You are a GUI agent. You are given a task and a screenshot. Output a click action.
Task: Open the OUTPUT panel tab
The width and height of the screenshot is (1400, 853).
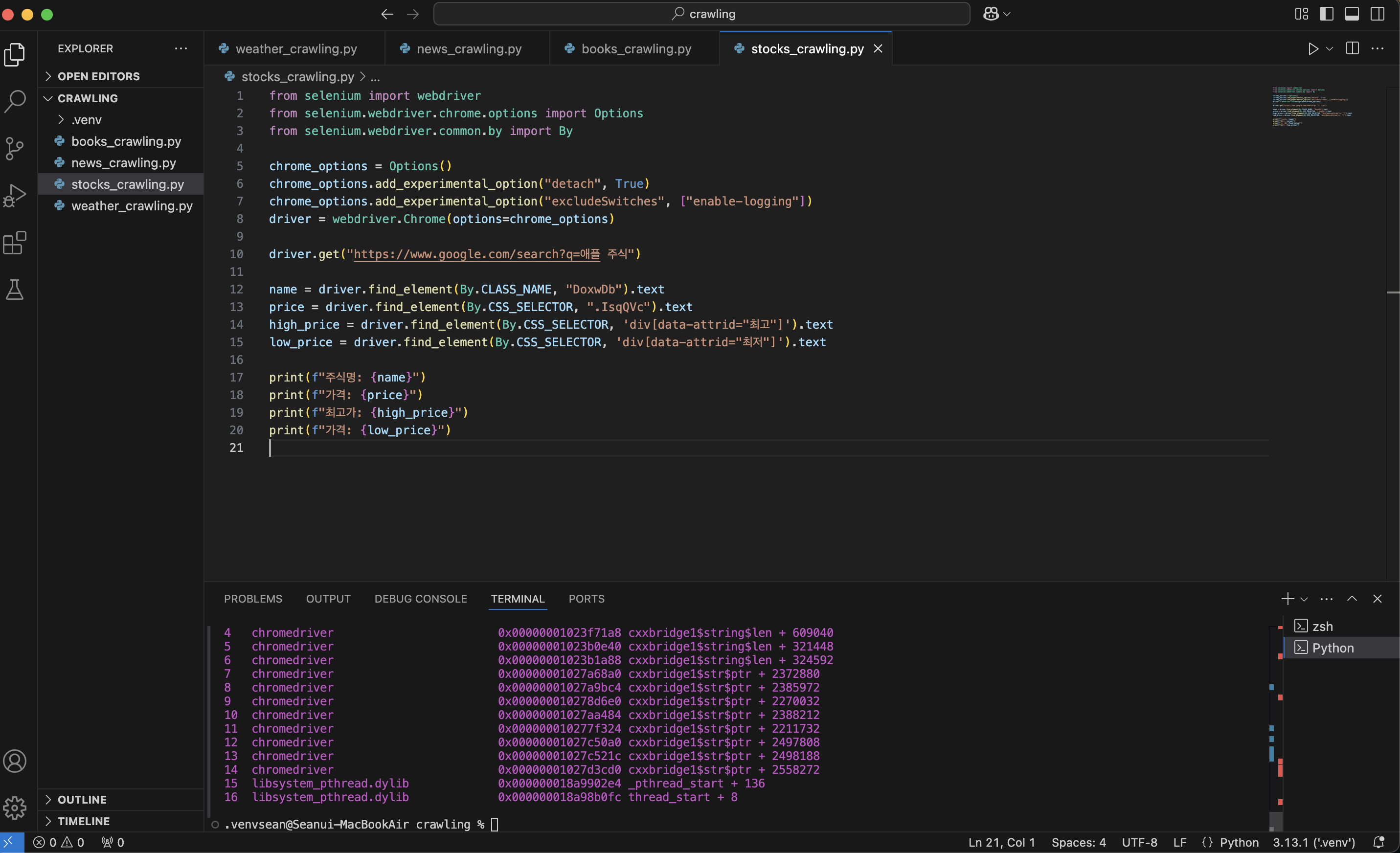(328, 599)
